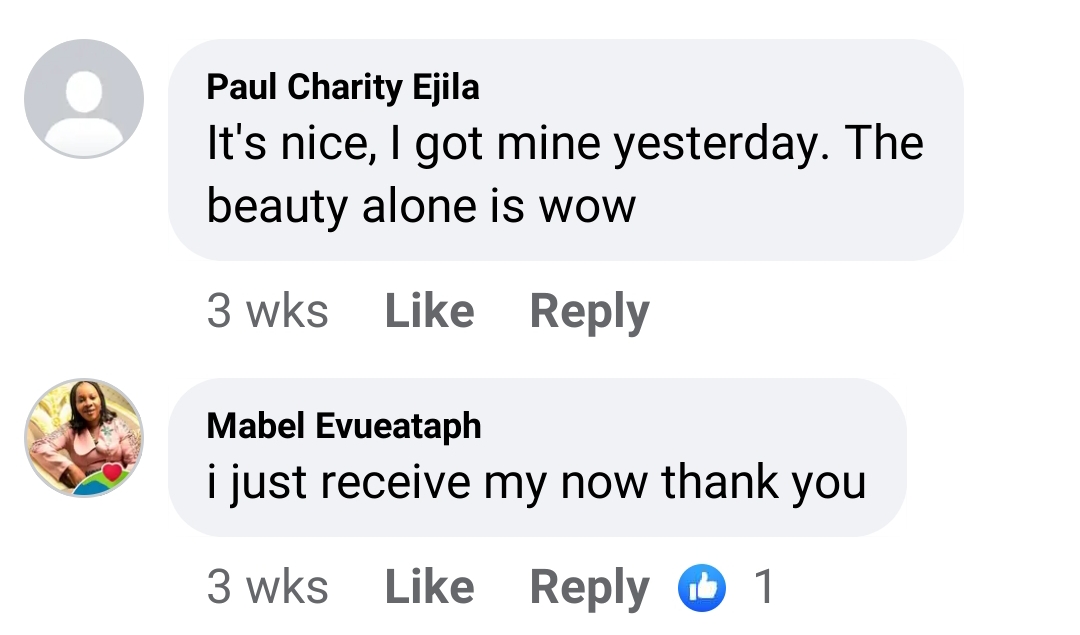Viewport: 1080px width, 635px height.
Task: Click the text "i just receive my now thank you"
Action: click(536, 483)
